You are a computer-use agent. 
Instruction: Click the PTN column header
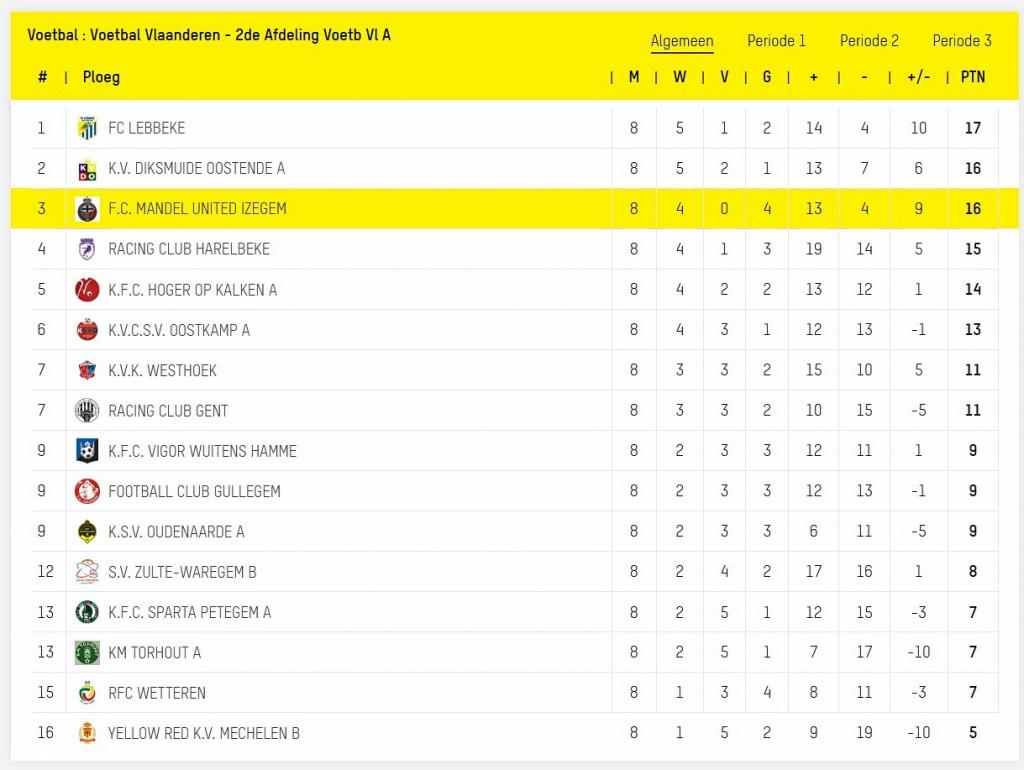(972, 77)
